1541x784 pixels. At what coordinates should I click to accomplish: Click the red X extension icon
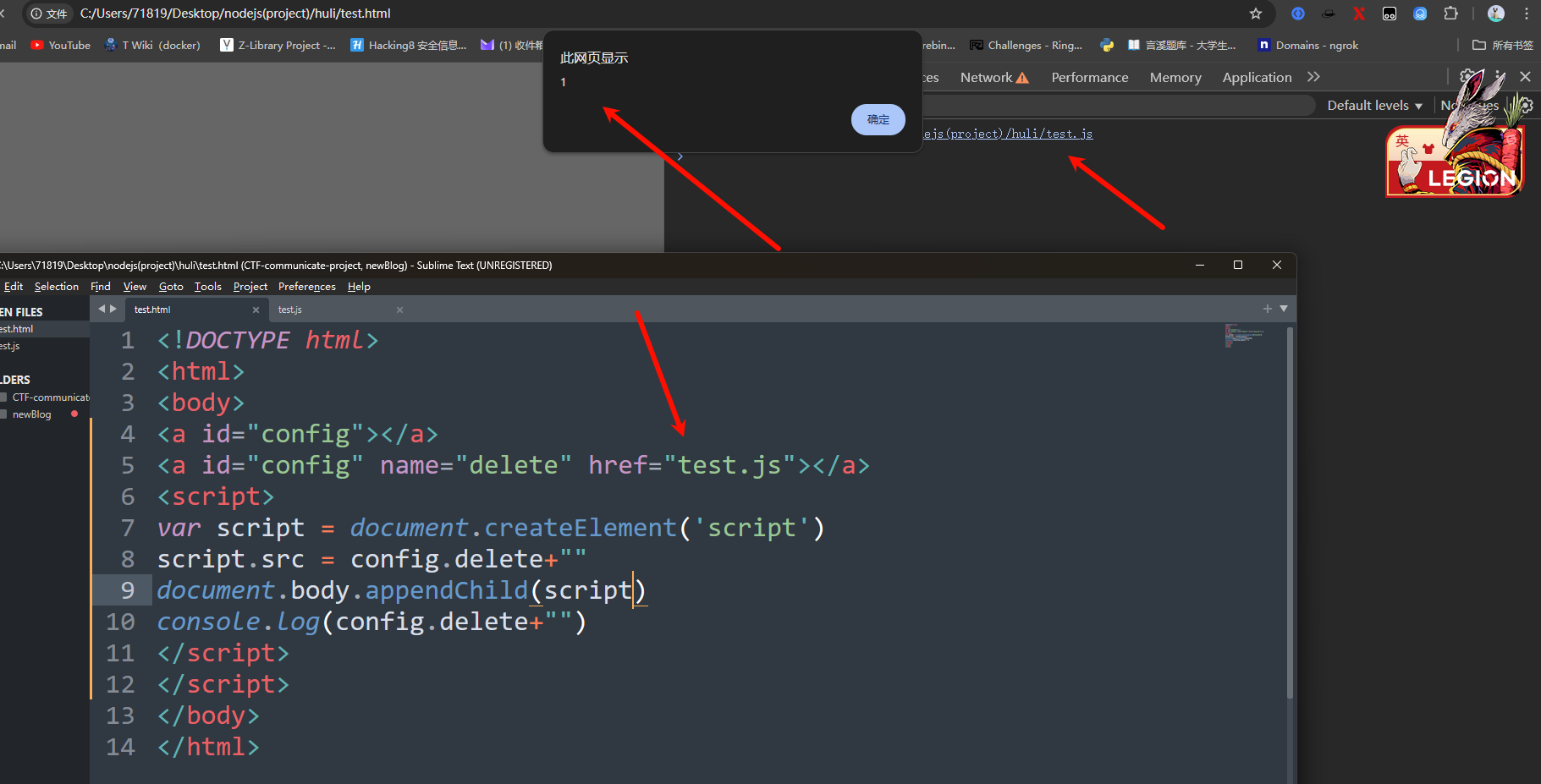(x=1359, y=14)
